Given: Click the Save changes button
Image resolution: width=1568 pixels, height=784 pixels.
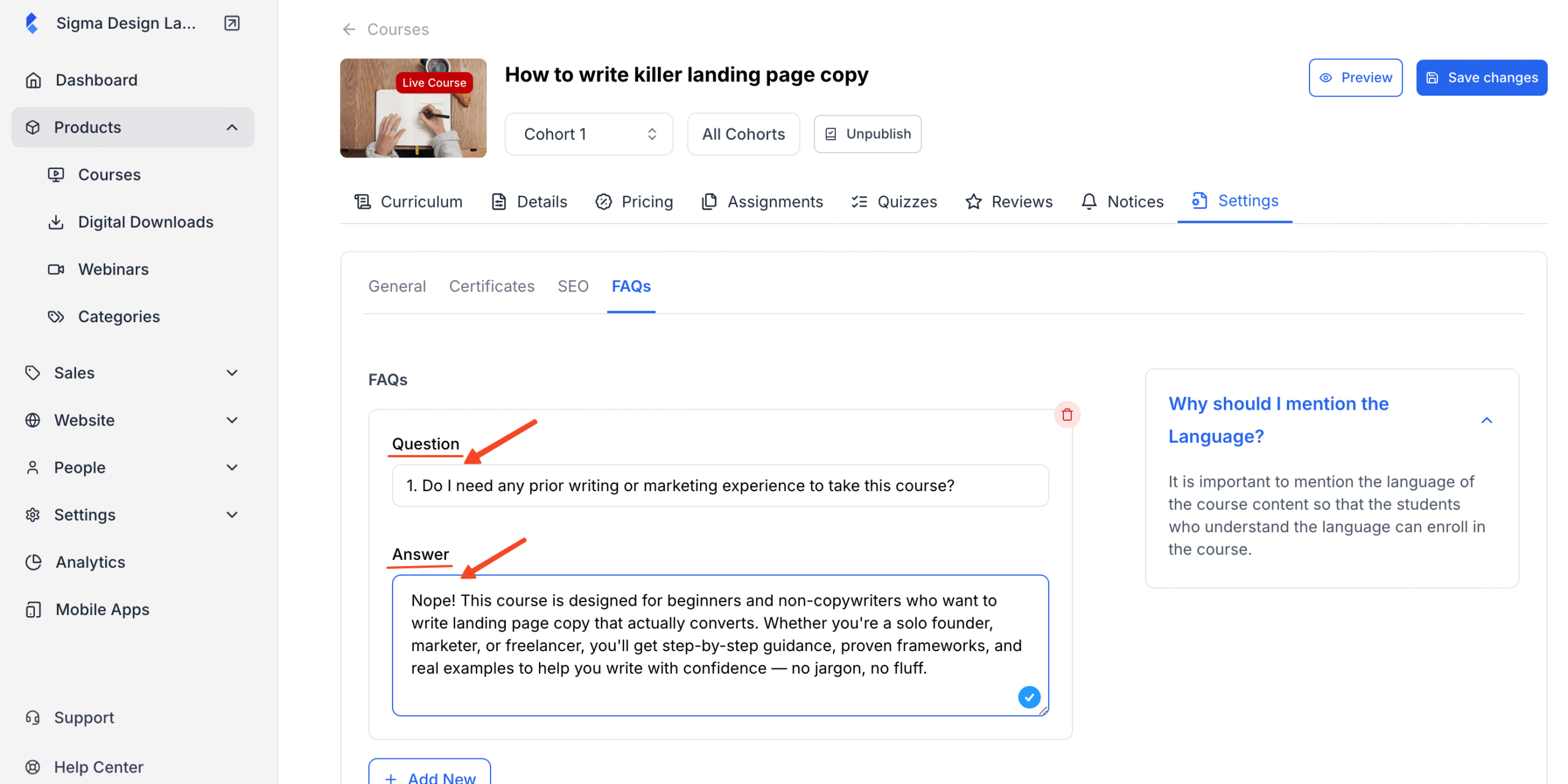Looking at the screenshot, I should click(x=1481, y=78).
